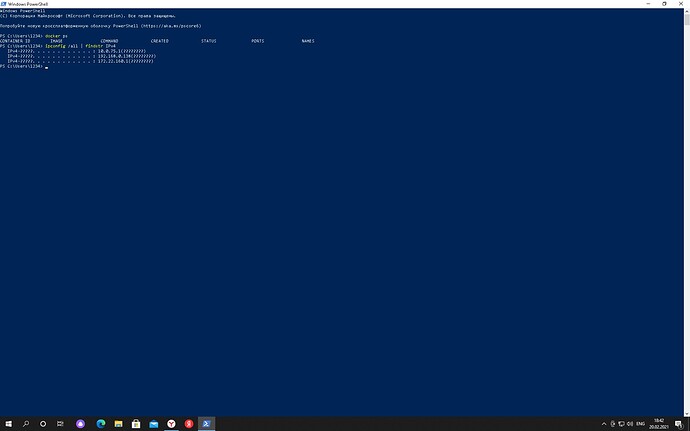Open the notification action center

click(x=679, y=424)
